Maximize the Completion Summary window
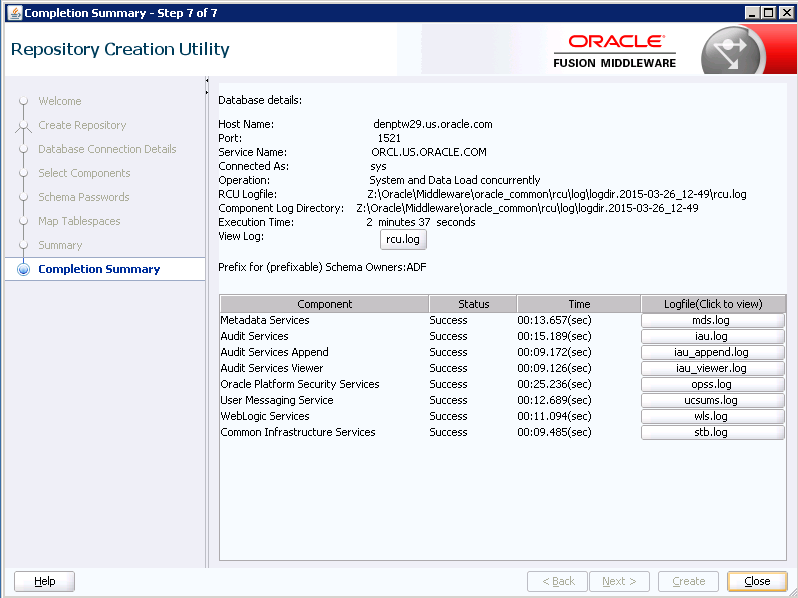The width and height of the screenshot is (798, 598). pyautogui.click(x=768, y=13)
